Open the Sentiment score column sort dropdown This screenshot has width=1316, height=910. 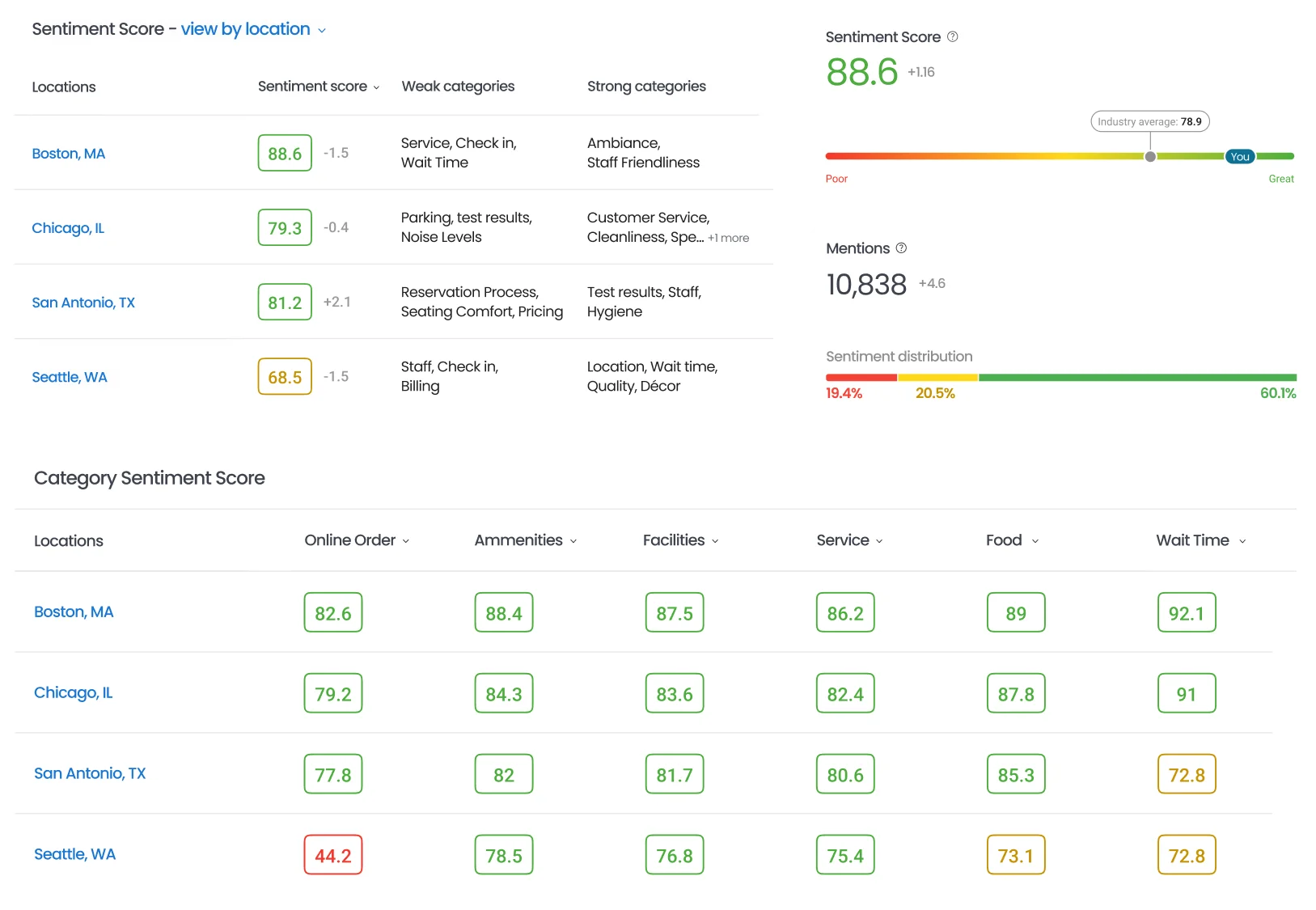[x=377, y=87]
